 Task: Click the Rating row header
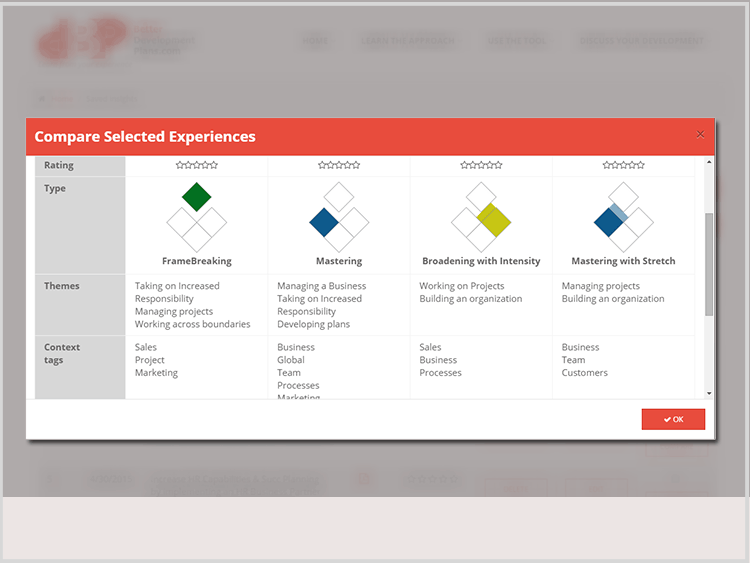pyautogui.click(x=59, y=165)
